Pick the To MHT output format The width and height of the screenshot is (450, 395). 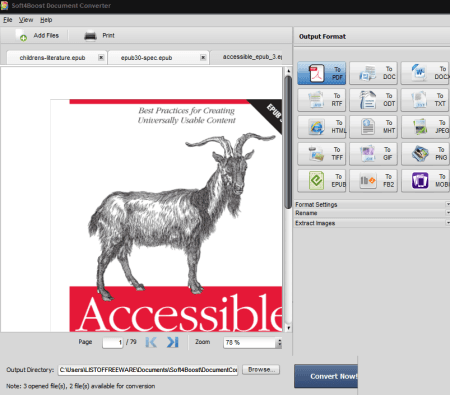[373, 127]
